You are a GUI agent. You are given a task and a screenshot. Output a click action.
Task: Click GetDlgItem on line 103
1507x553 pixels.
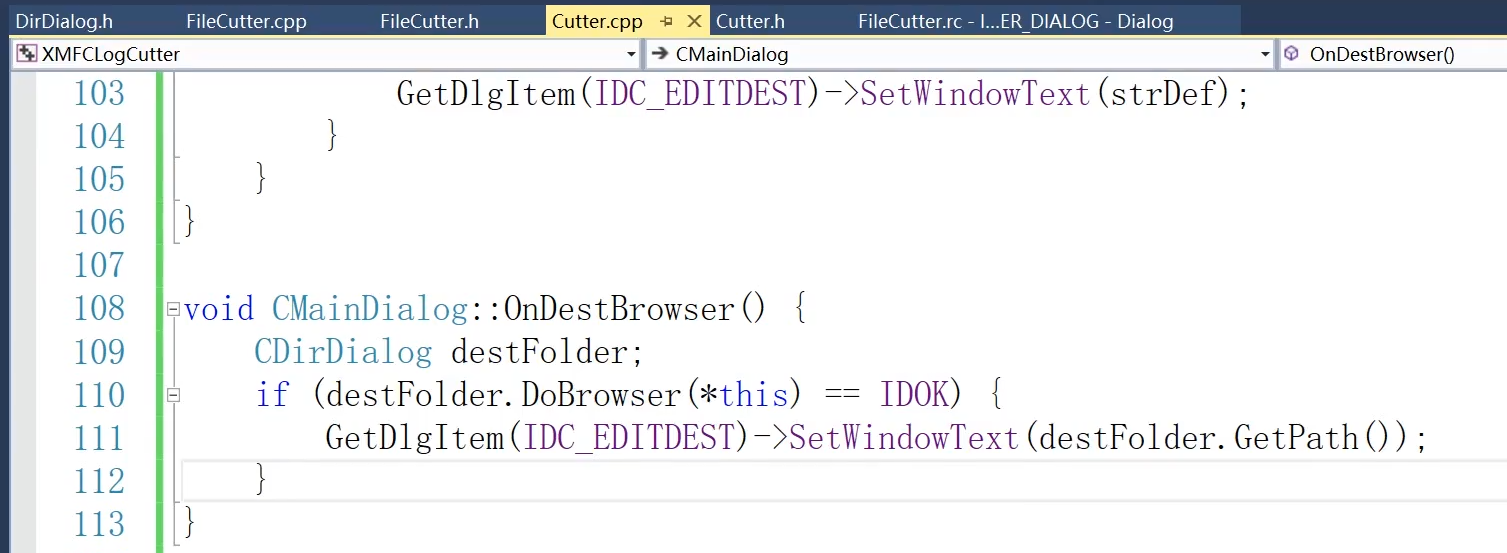[486, 94]
